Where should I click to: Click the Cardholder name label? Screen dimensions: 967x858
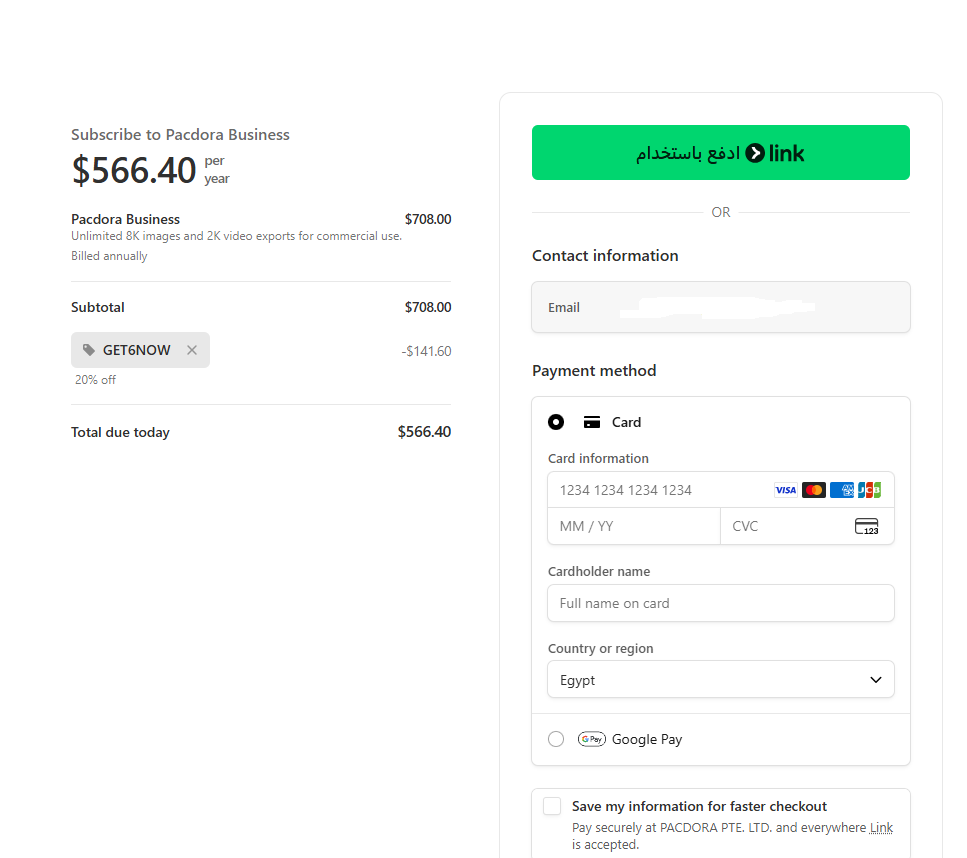[599, 571]
